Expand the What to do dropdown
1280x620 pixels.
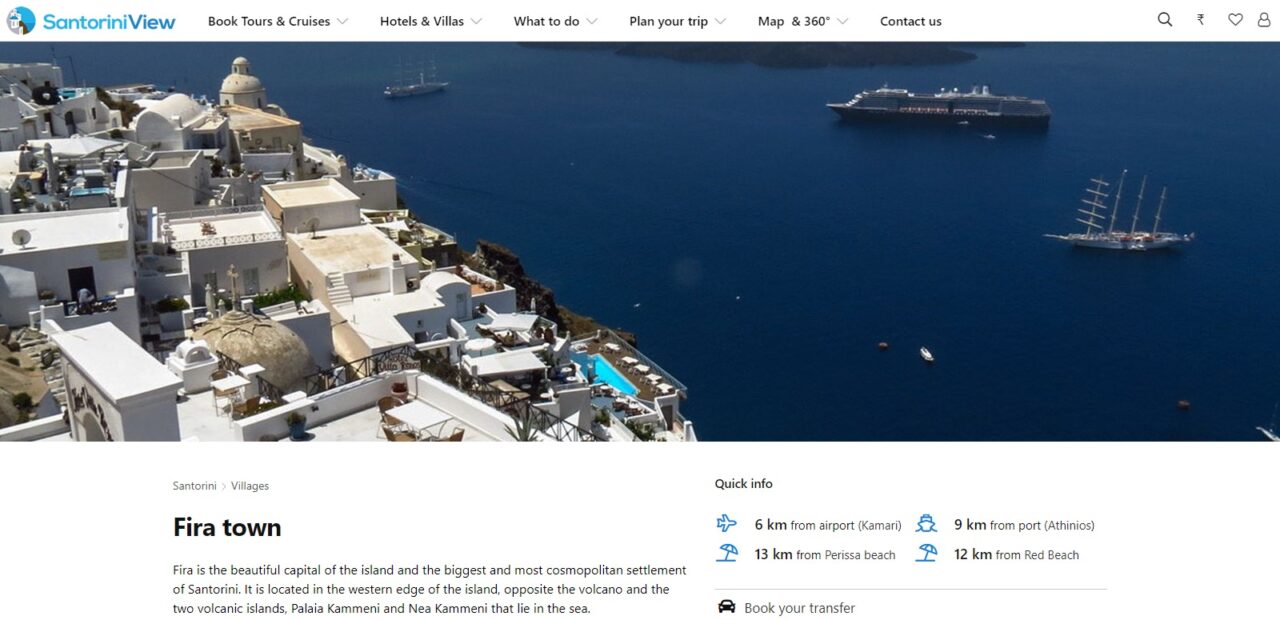tap(555, 21)
